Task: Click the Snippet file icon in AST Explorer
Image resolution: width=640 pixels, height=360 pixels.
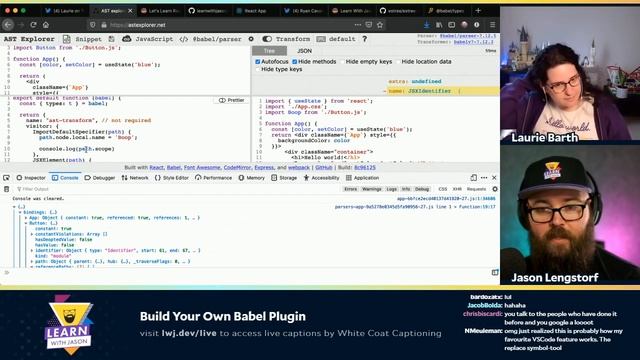Action: (67, 39)
